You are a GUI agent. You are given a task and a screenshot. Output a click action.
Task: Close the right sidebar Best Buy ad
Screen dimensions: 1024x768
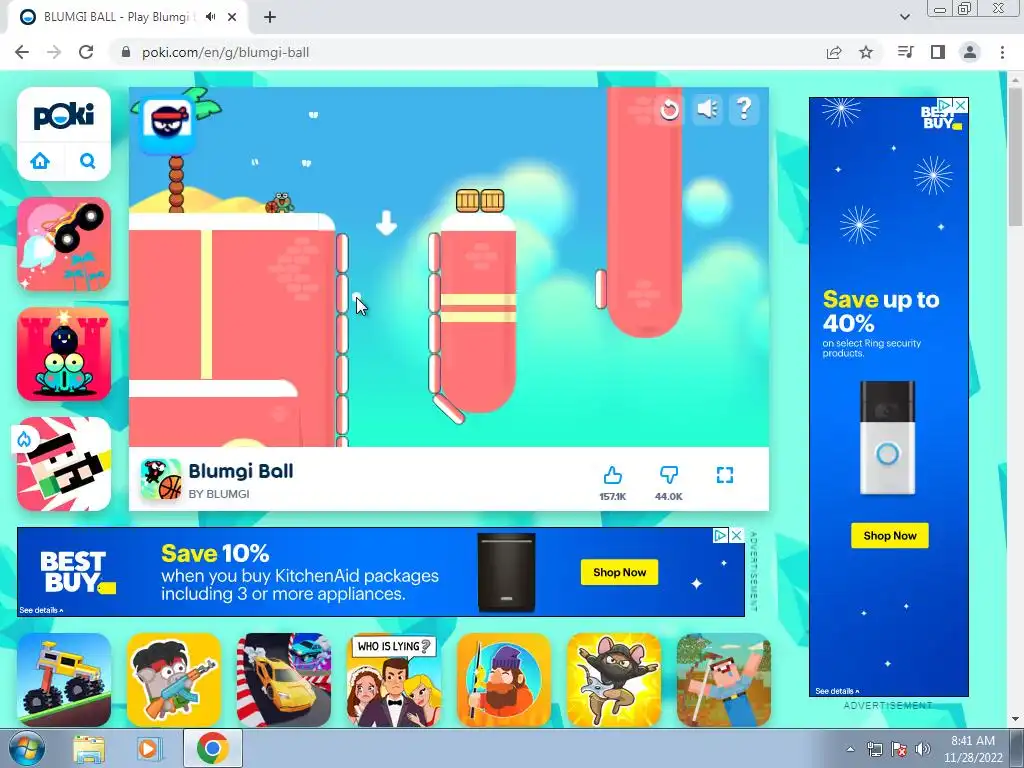(961, 105)
